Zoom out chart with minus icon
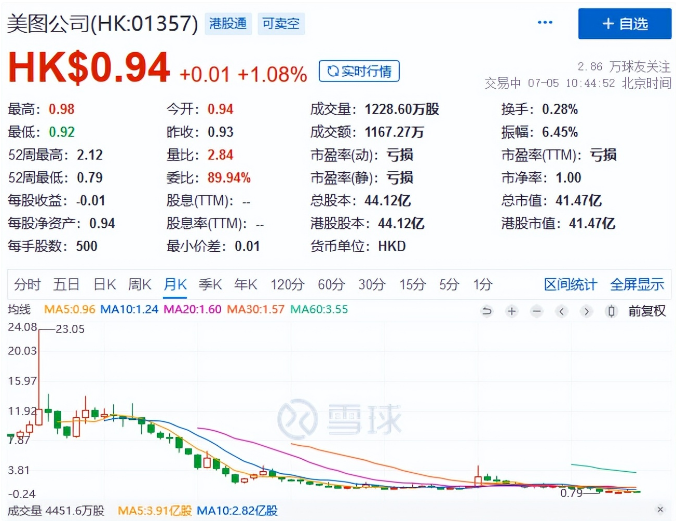This screenshot has width=676, height=529. point(537,311)
